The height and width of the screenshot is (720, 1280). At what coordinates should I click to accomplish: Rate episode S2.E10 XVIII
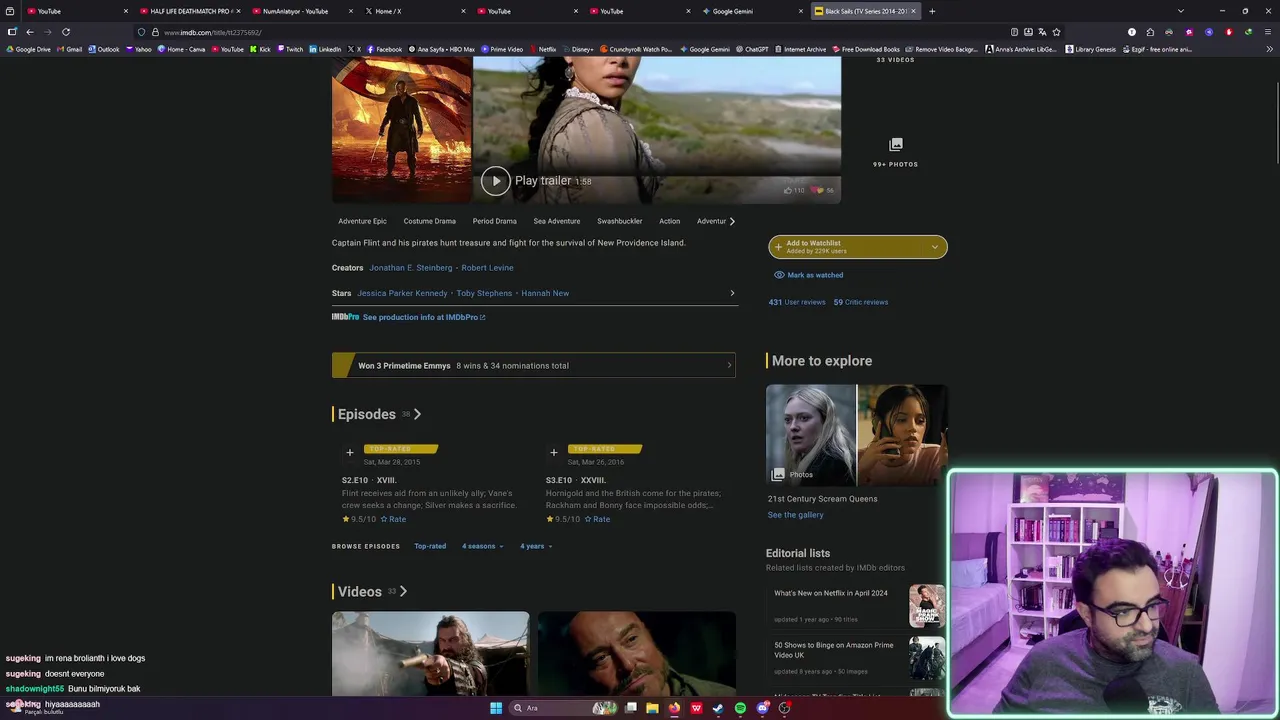click(393, 519)
